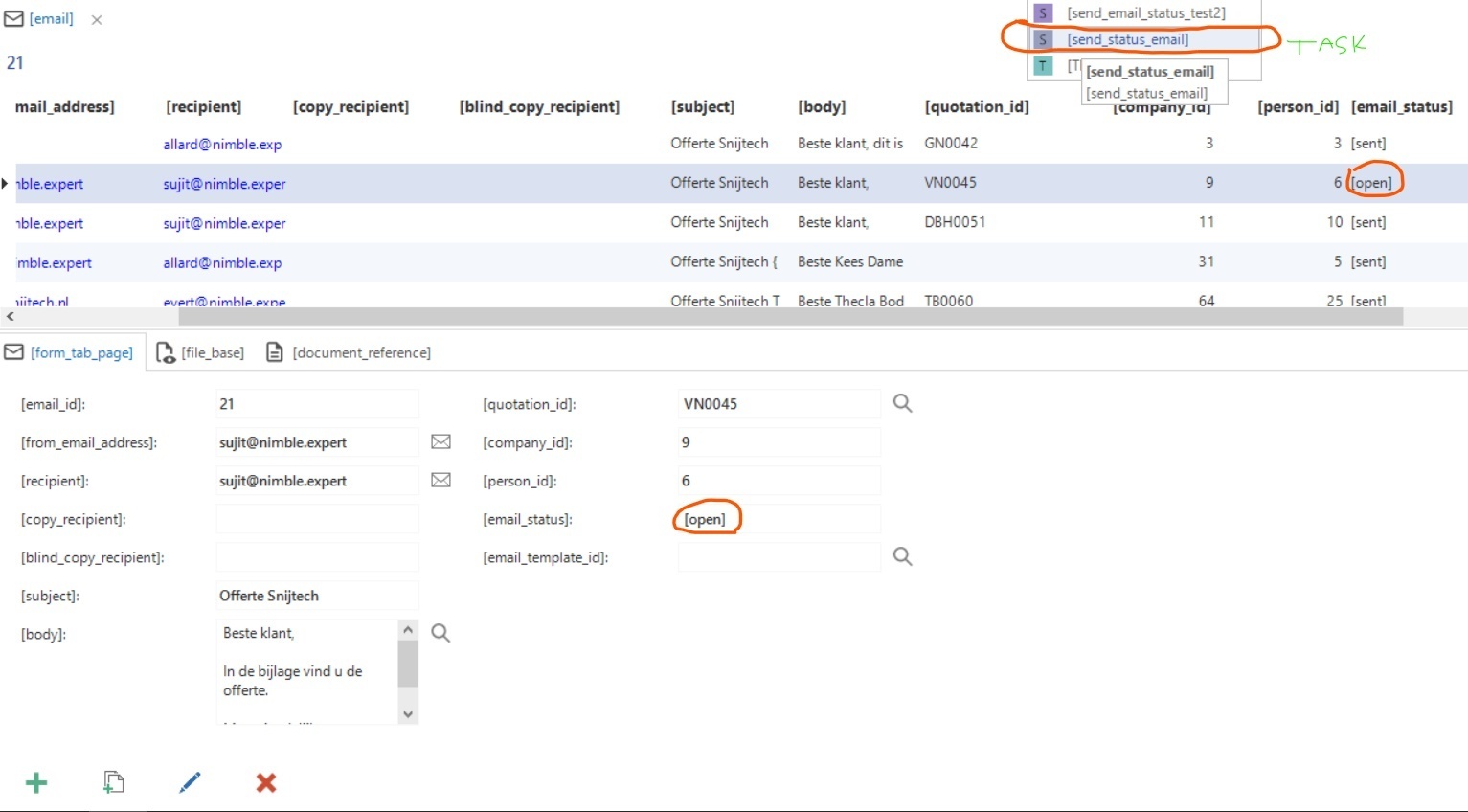Open lookup magnifier next to email_template_id field
Viewport: 1468px width, 812px height.
(902, 556)
